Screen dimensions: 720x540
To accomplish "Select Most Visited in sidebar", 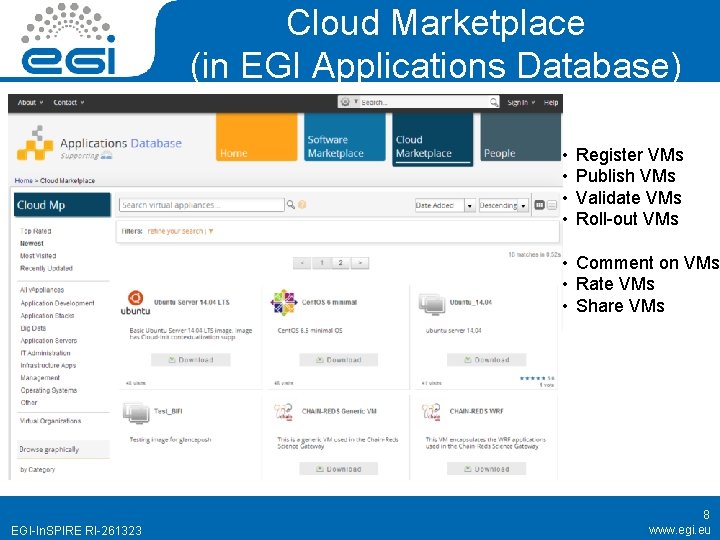I will (38, 256).
